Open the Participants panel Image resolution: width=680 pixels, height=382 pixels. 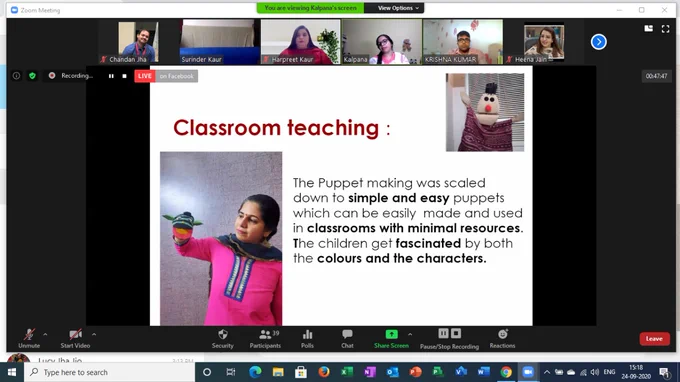265,338
